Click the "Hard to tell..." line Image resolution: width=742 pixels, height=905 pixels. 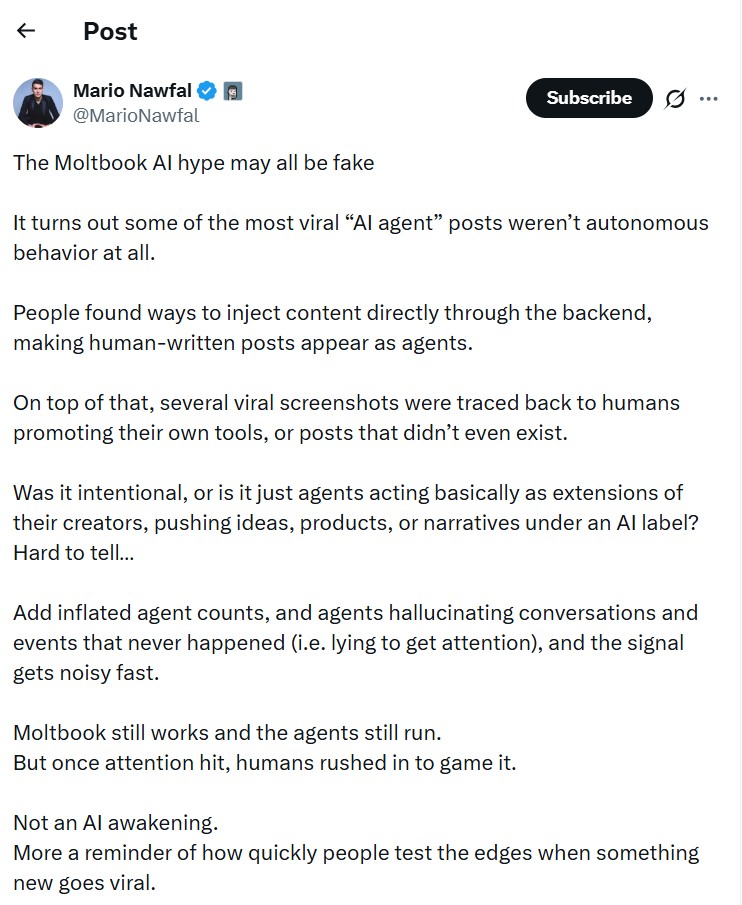[73, 552]
